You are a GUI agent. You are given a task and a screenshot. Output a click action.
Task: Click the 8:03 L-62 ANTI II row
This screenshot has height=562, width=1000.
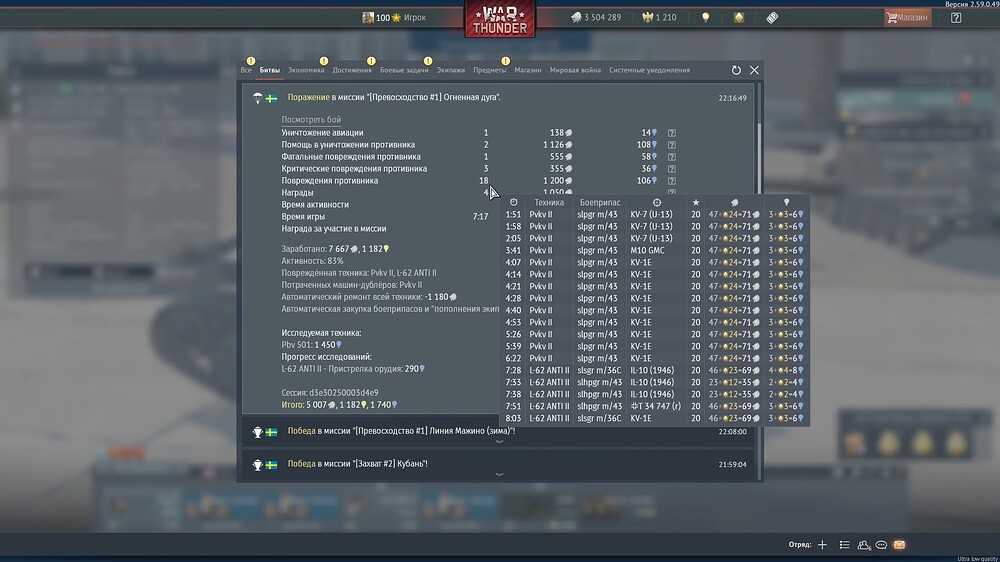click(x=654, y=418)
